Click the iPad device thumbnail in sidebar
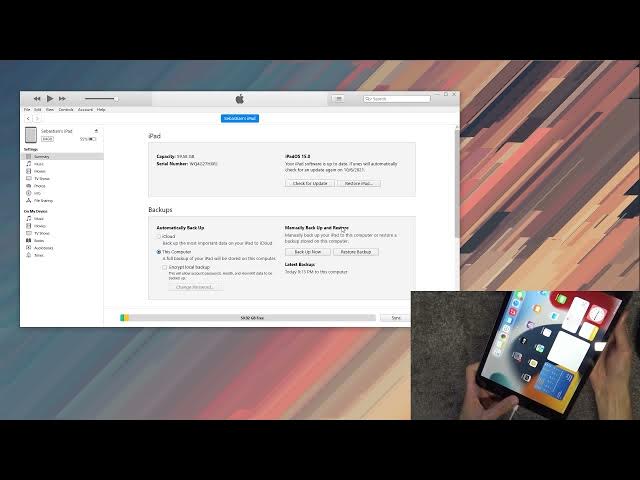640x480 pixels. [31, 135]
